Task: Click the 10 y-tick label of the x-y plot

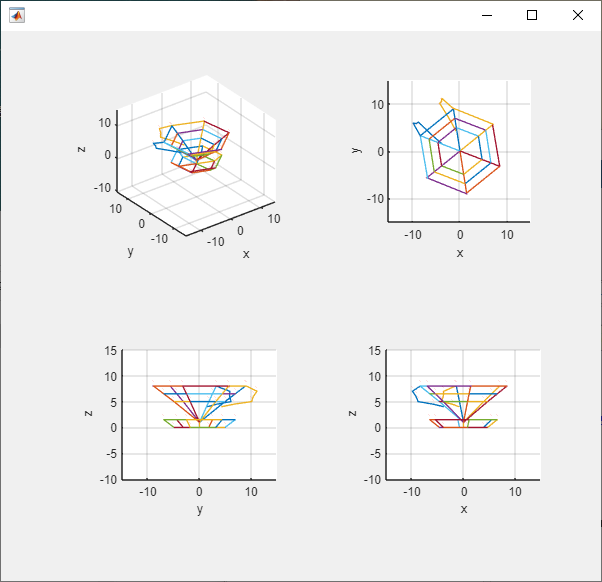Action: 378,104
